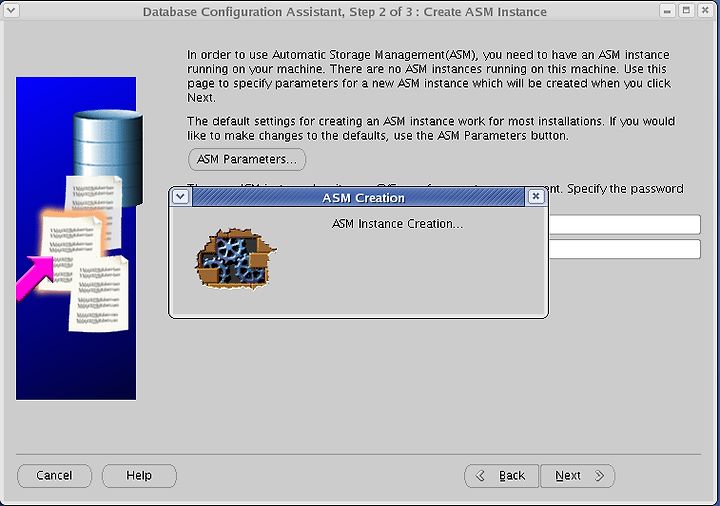The width and height of the screenshot is (720, 506).
Task: Click the 'Specify the password' text
Action: click(x=625, y=189)
